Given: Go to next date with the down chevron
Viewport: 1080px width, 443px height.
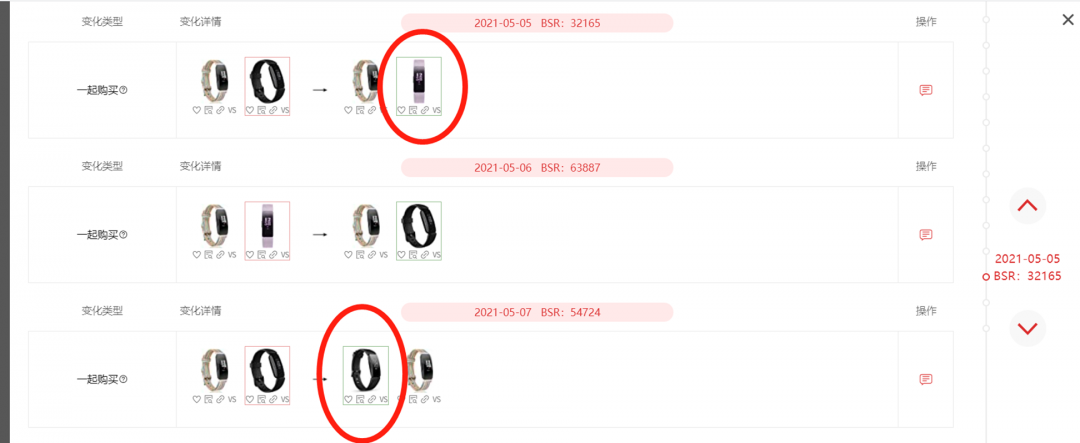Looking at the screenshot, I should [x=1028, y=329].
